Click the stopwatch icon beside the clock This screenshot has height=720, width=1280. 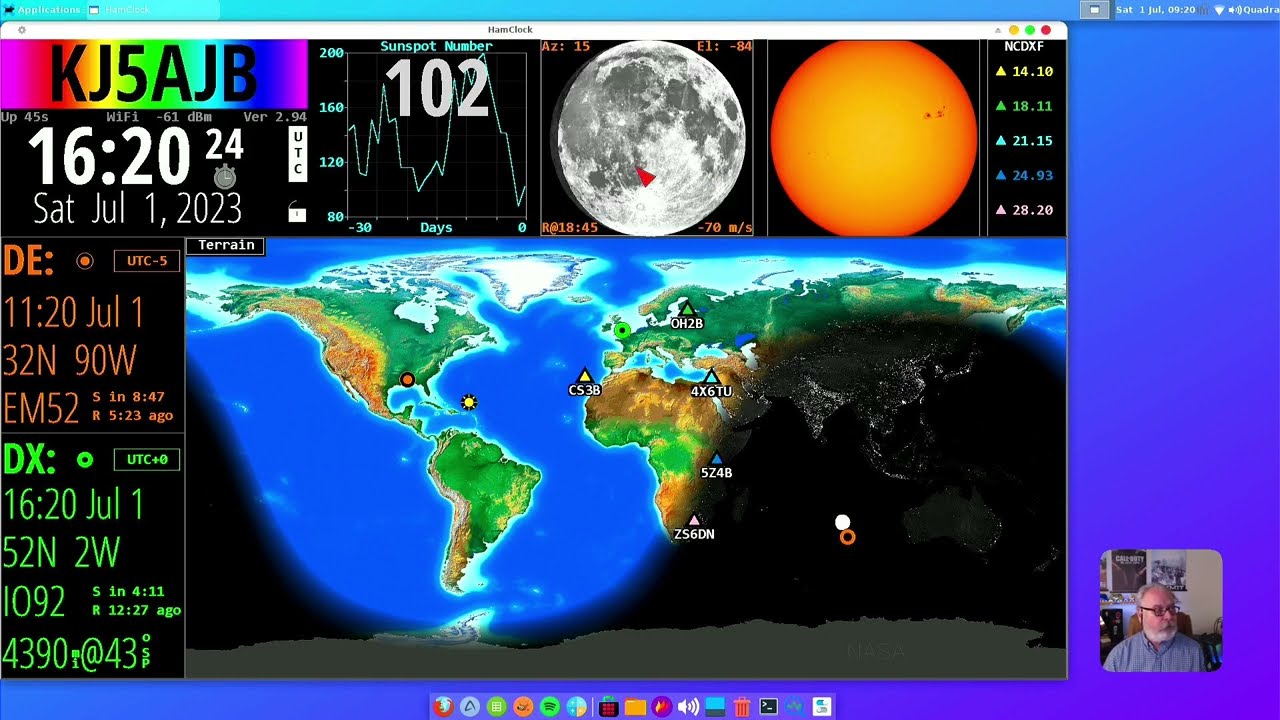(225, 177)
